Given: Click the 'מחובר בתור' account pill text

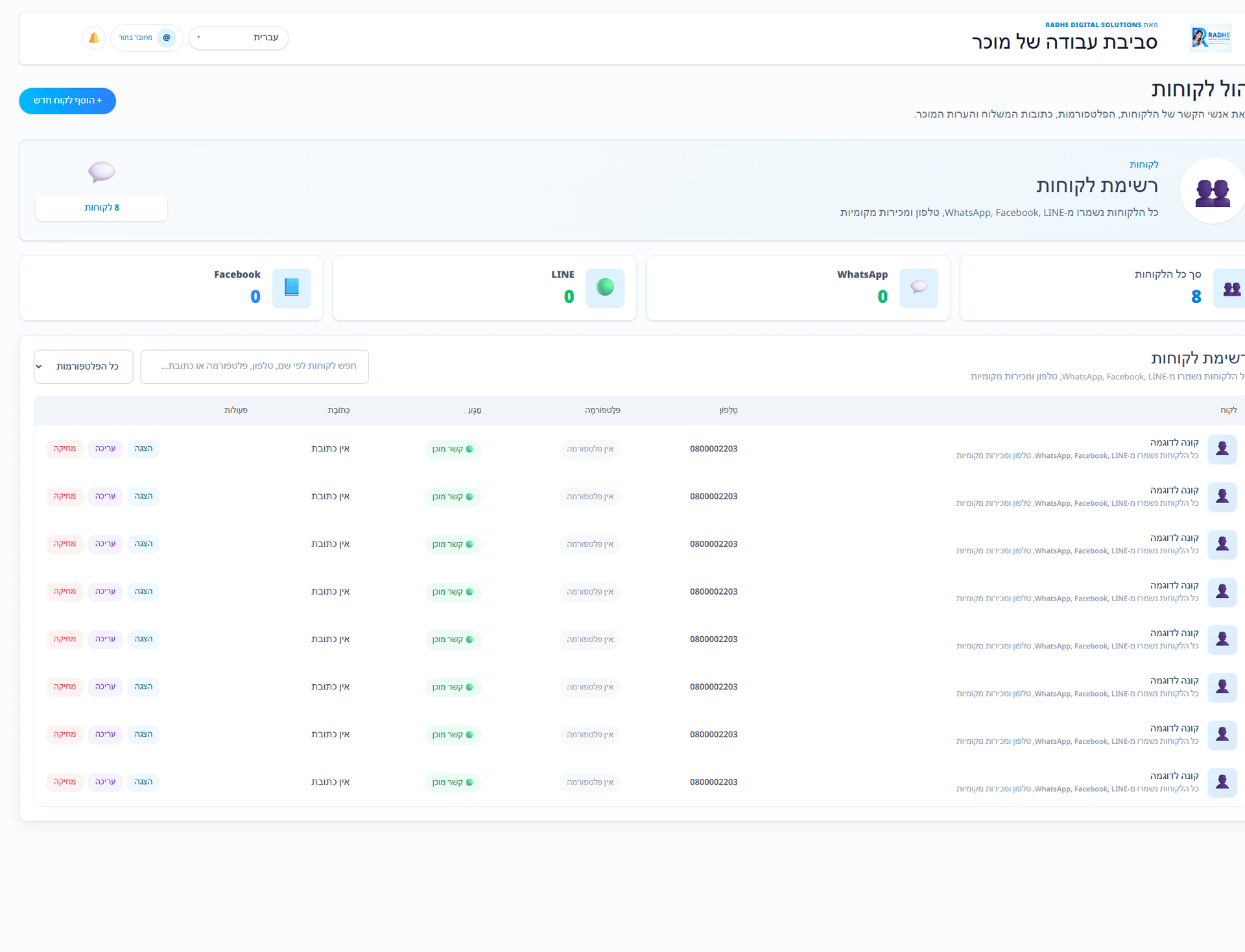Looking at the screenshot, I should click(136, 38).
